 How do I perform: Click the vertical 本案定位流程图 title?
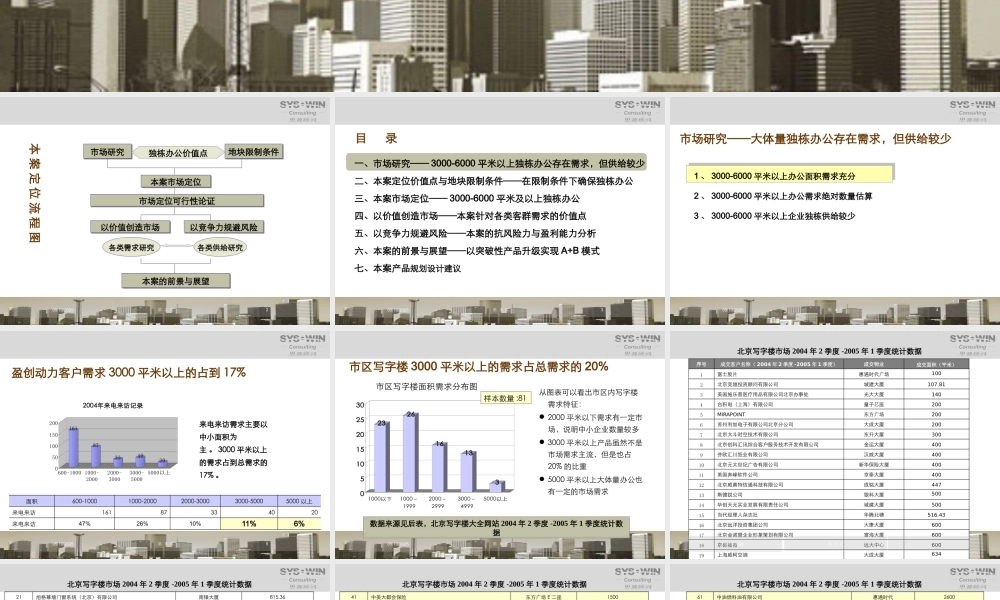click(x=34, y=193)
